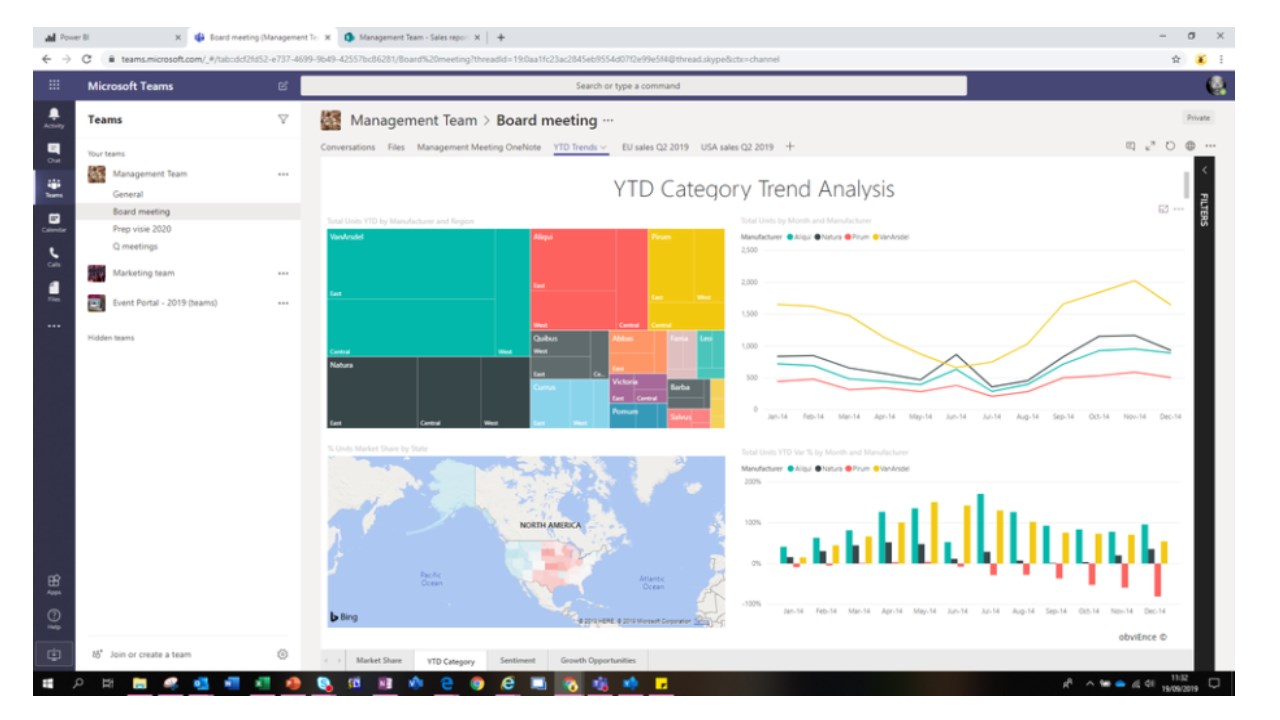
Task: Start a new chat with compose icon
Action: [283, 86]
